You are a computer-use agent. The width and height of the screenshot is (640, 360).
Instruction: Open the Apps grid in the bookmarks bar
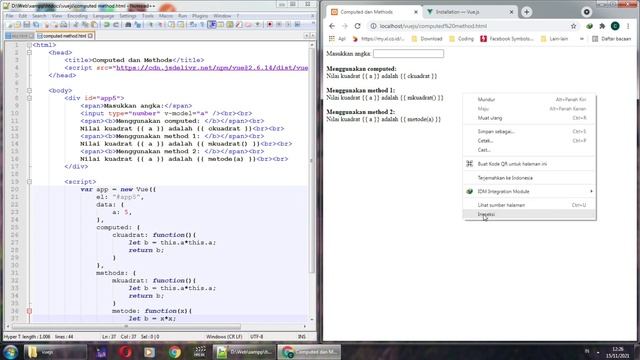[x=332, y=39]
